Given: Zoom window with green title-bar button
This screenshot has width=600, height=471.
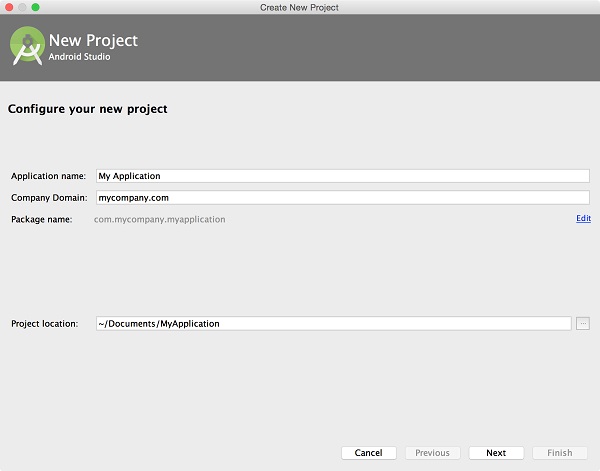Looking at the screenshot, I should coord(36,7).
